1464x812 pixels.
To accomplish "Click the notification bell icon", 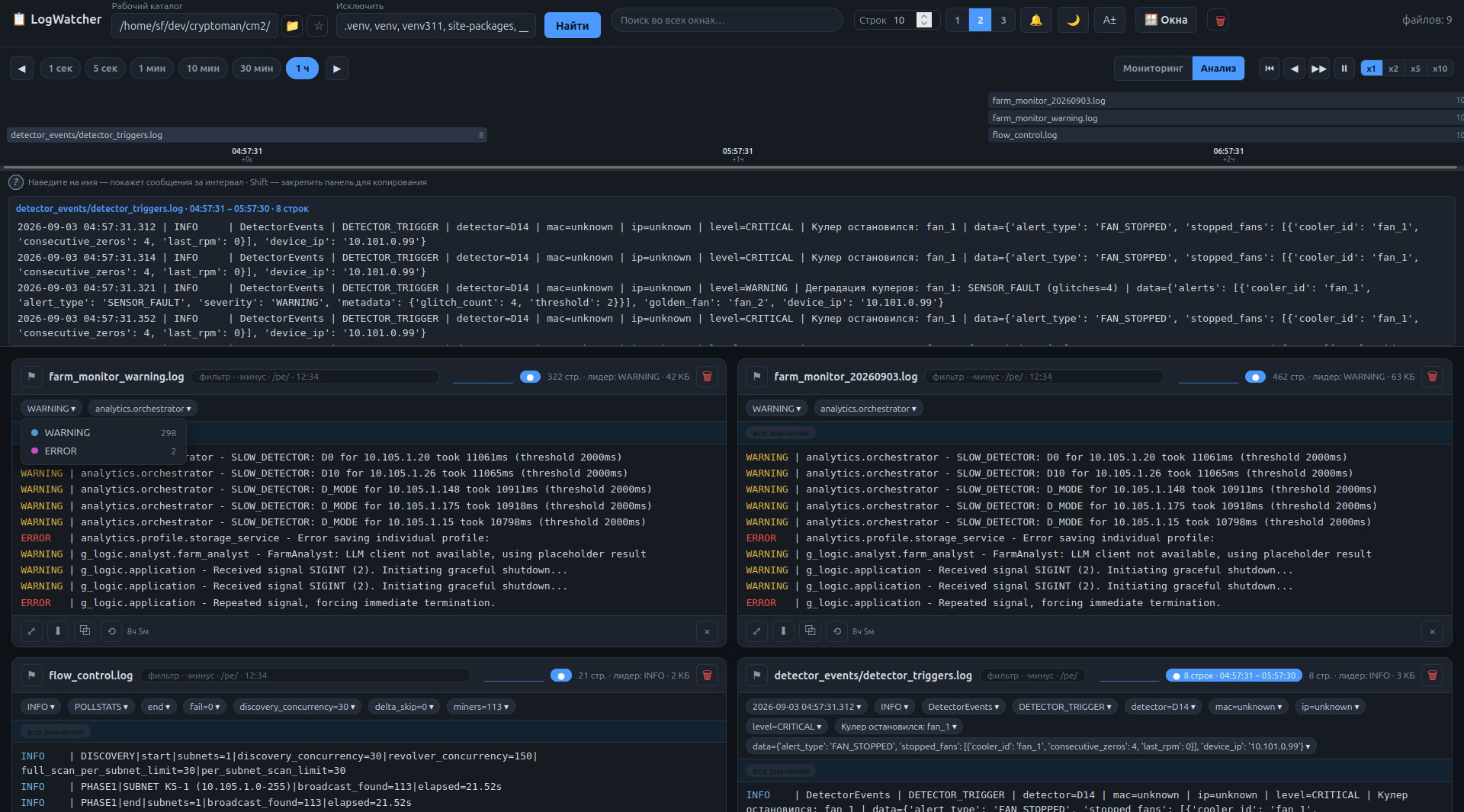I will click(x=1035, y=20).
